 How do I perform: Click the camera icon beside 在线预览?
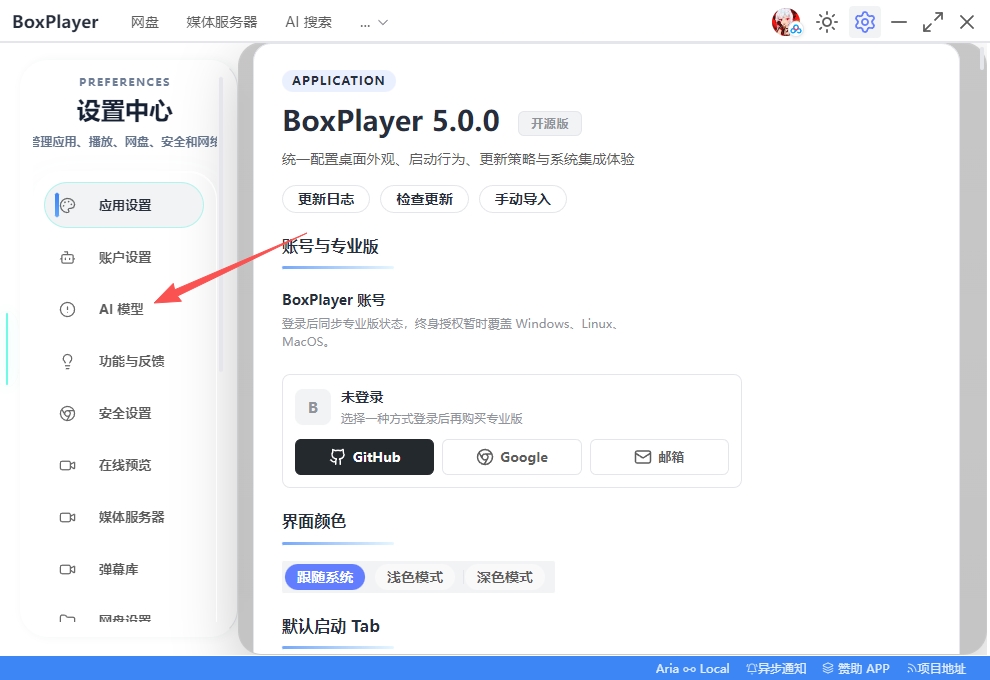point(68,465)
